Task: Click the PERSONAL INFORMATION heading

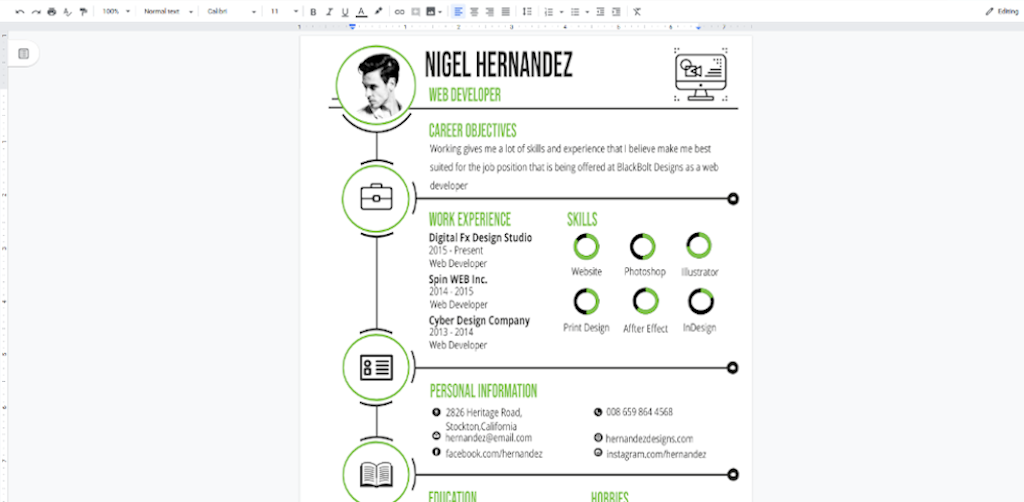Action: click(x=483, y=391)
